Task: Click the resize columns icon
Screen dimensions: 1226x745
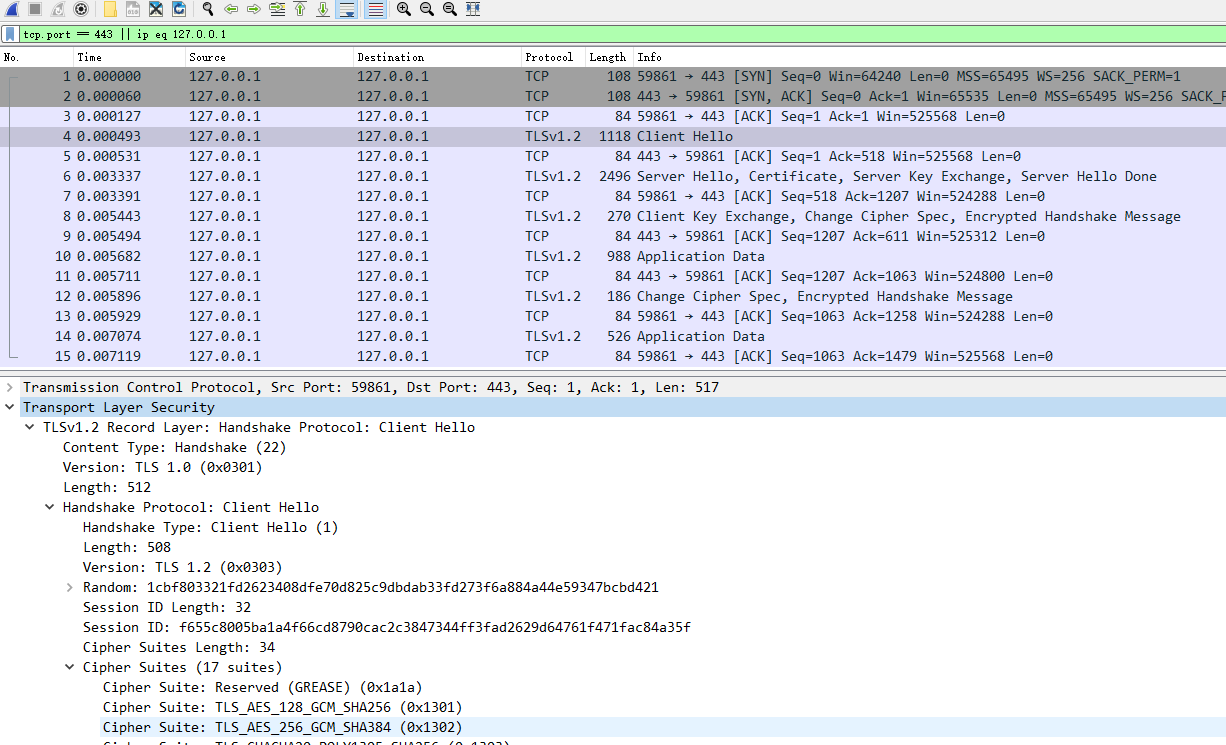Action: [x=473, y=9]
